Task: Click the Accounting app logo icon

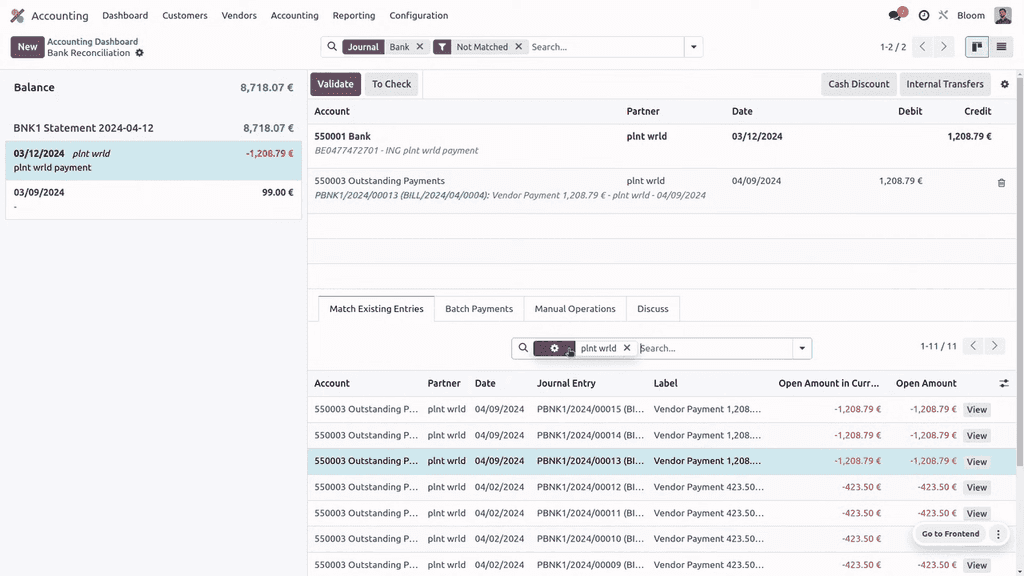Action: click(17, 16)
